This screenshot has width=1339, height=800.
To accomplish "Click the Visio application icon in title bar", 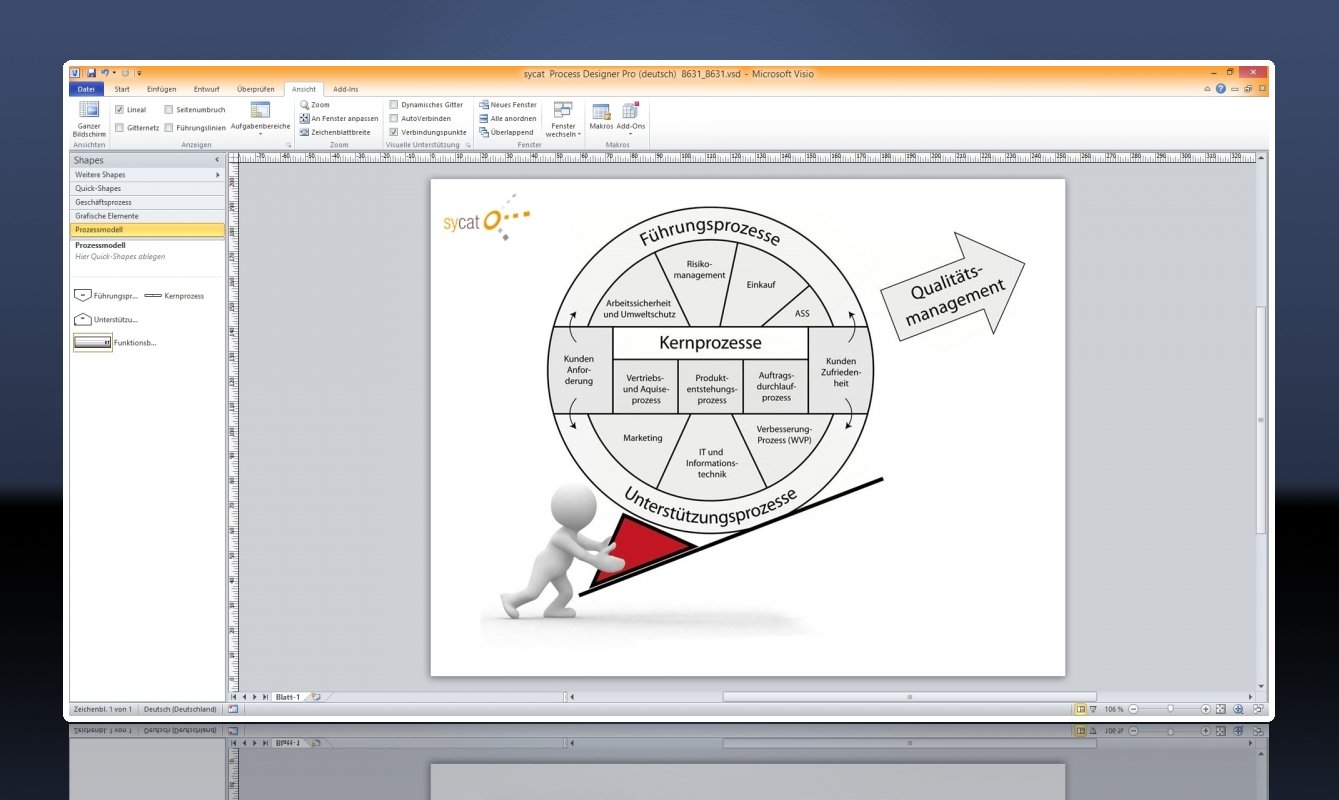I will point(75,73).
